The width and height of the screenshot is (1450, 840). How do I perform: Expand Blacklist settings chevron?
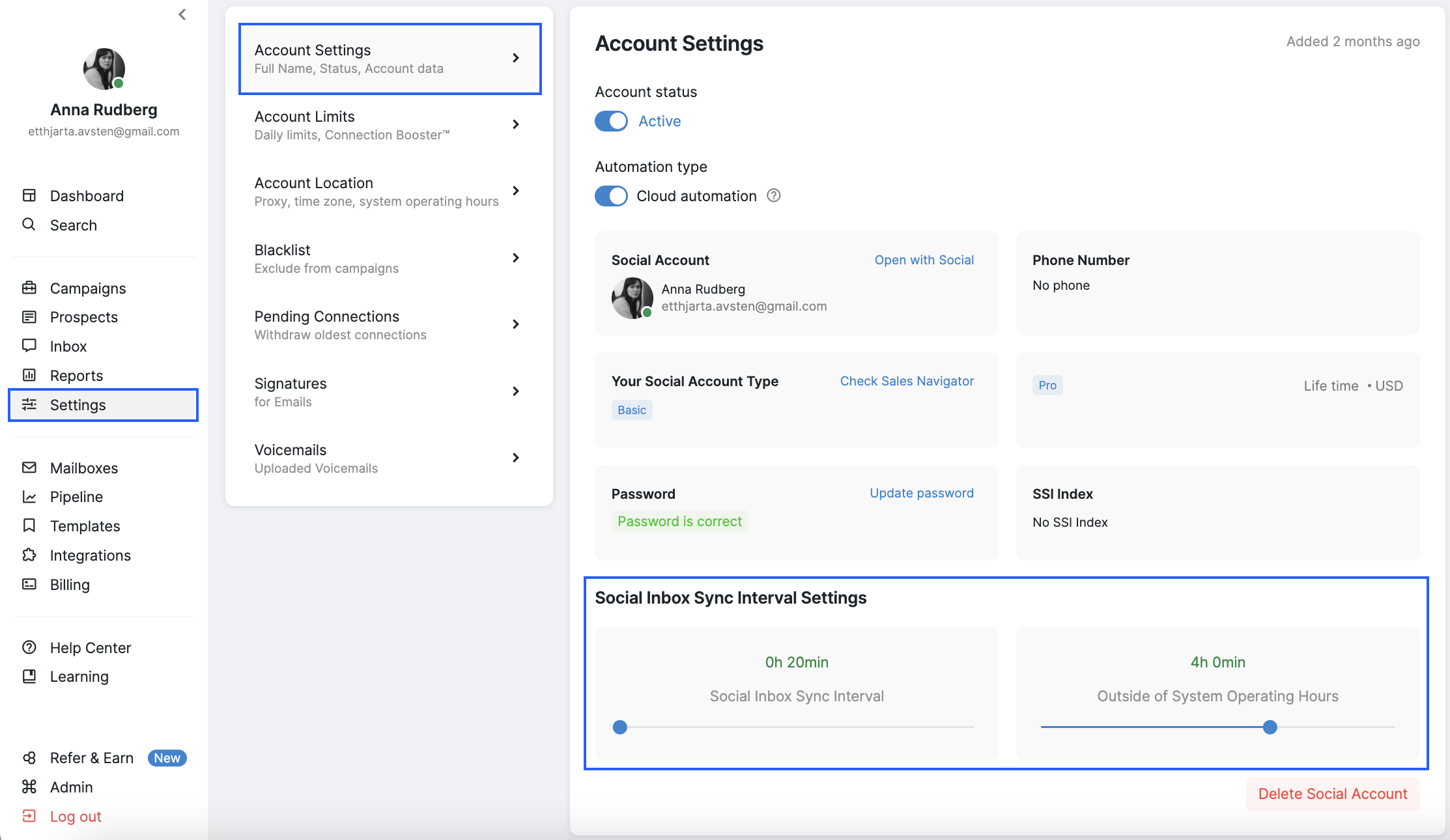[x=515, y=258]
